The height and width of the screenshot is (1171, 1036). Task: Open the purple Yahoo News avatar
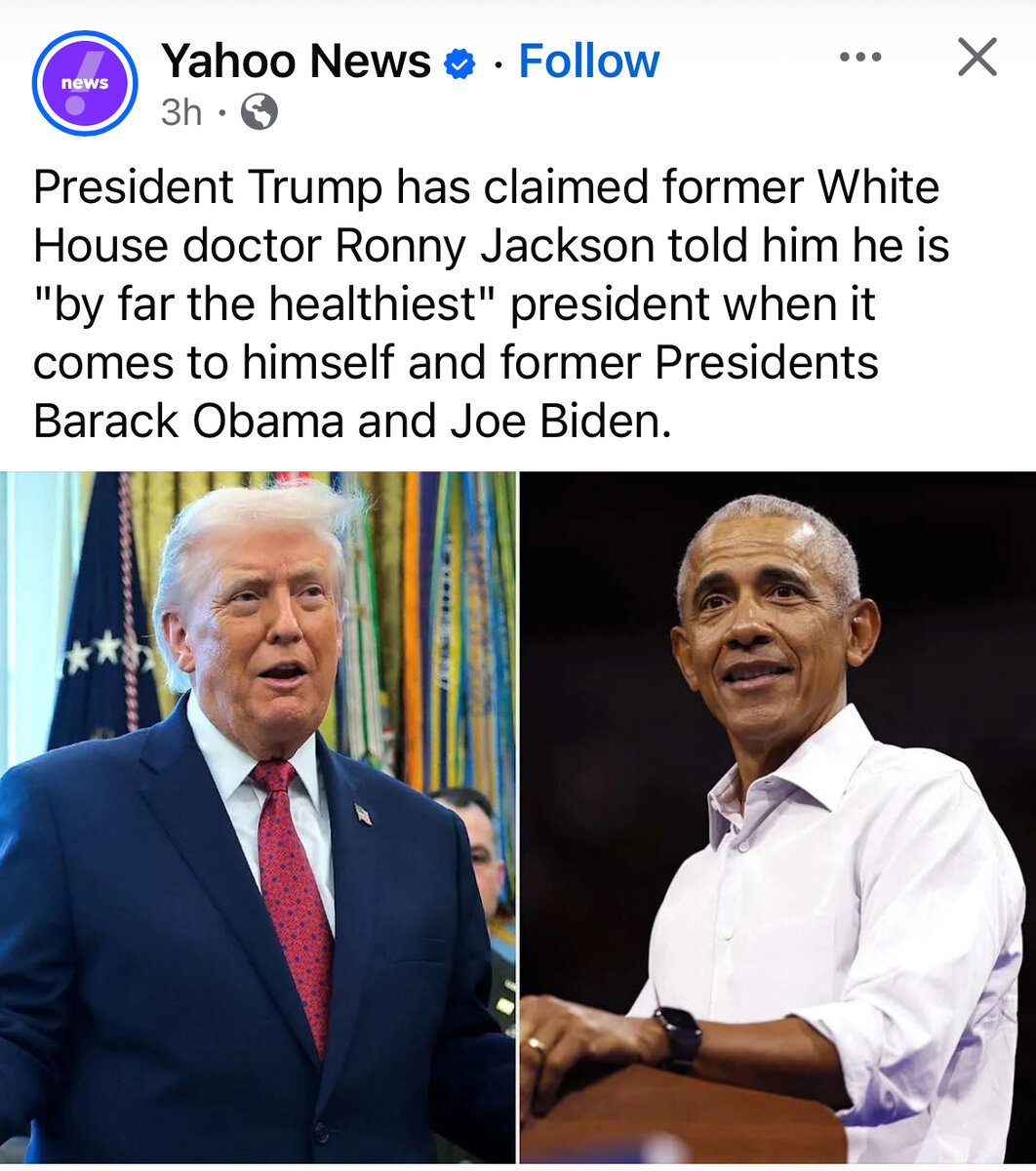point(85,83)
